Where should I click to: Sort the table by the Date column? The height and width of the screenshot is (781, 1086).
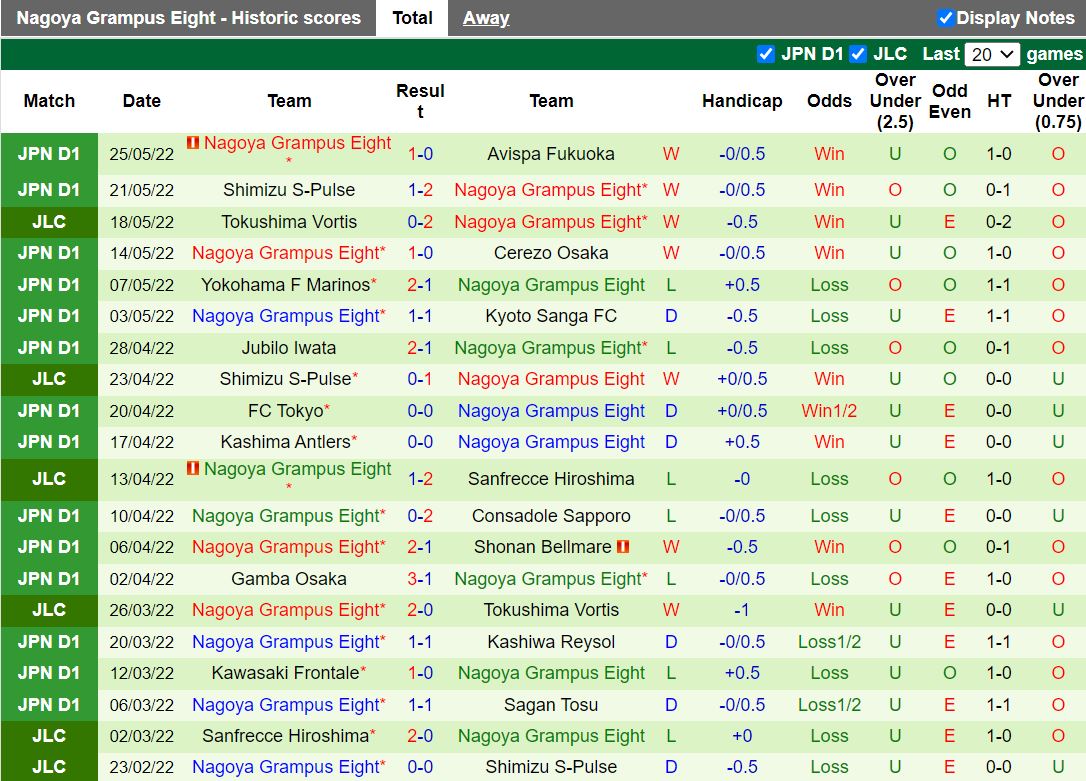click(141, 101)
